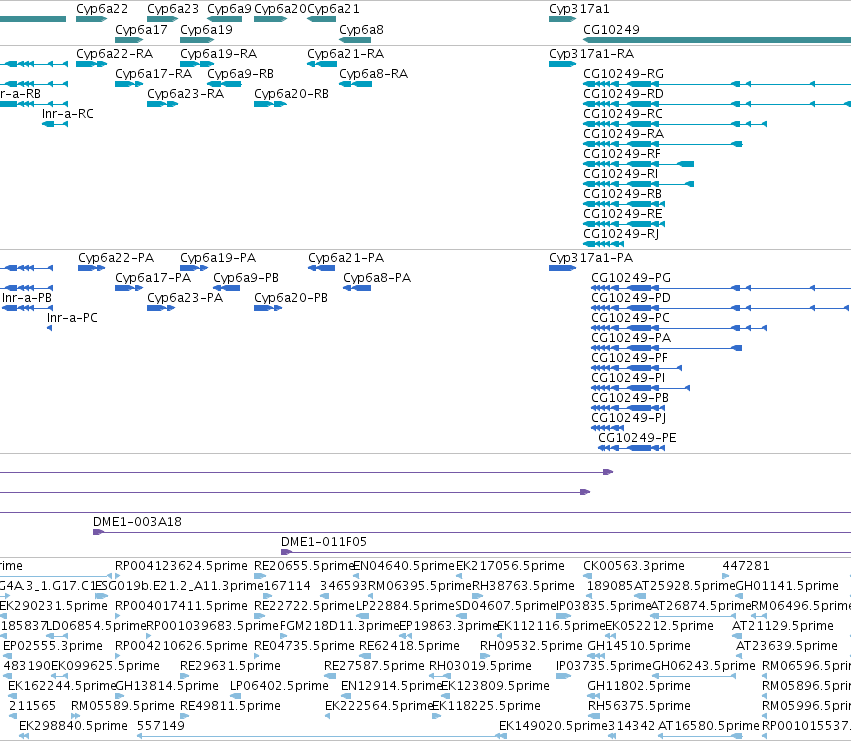Viewport: 851px width, 741px height.
Task: Click EST RP004123624.5prime label
Action: click(x=181, y=566)
